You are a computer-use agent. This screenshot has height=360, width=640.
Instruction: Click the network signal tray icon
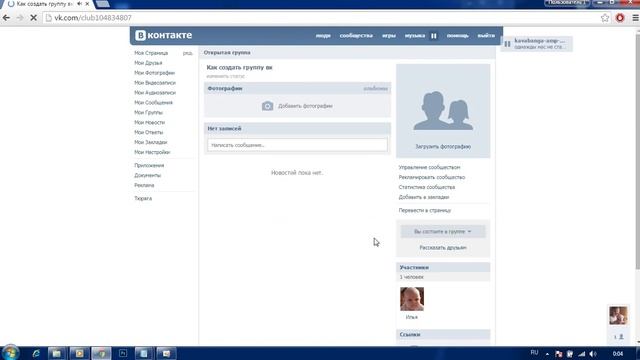pos(582,354)
